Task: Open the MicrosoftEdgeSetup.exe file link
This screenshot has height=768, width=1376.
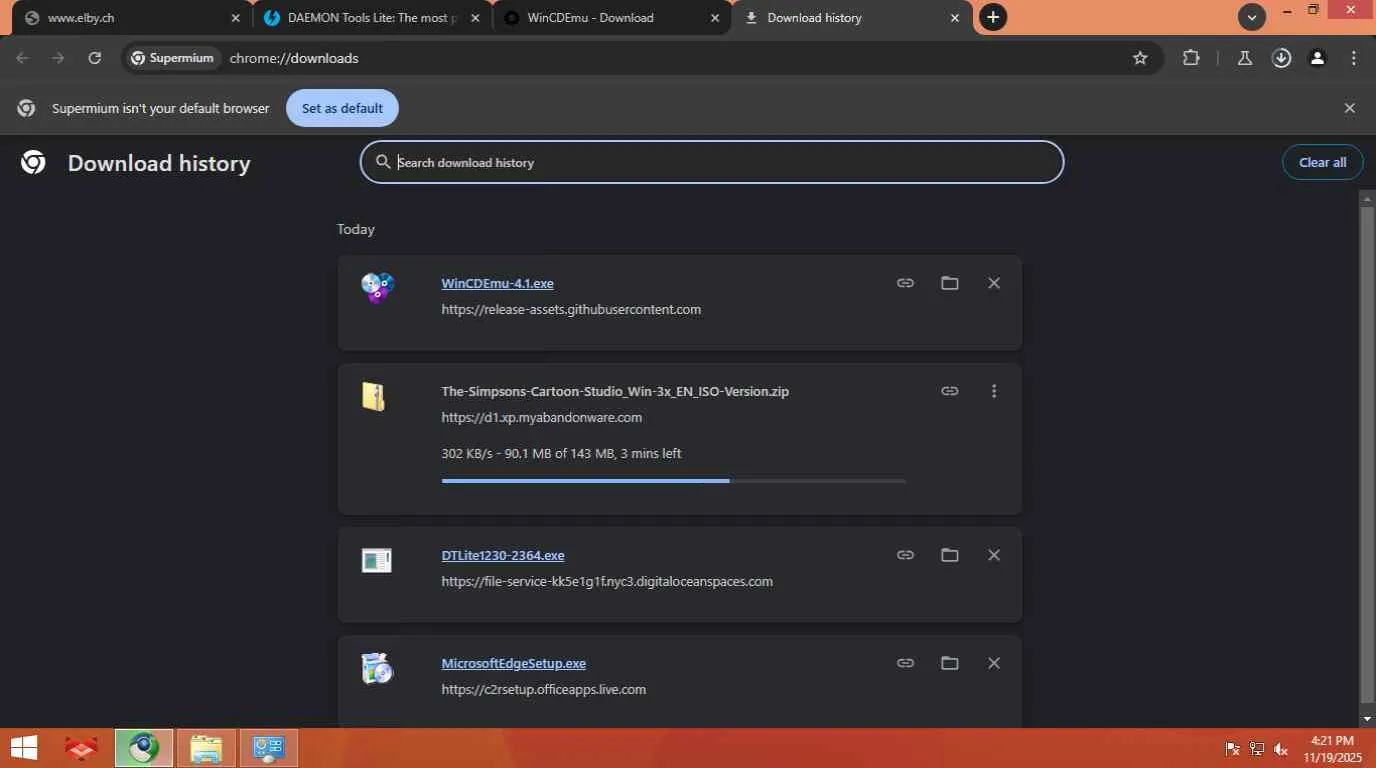Action: click(x=514, y=663)
